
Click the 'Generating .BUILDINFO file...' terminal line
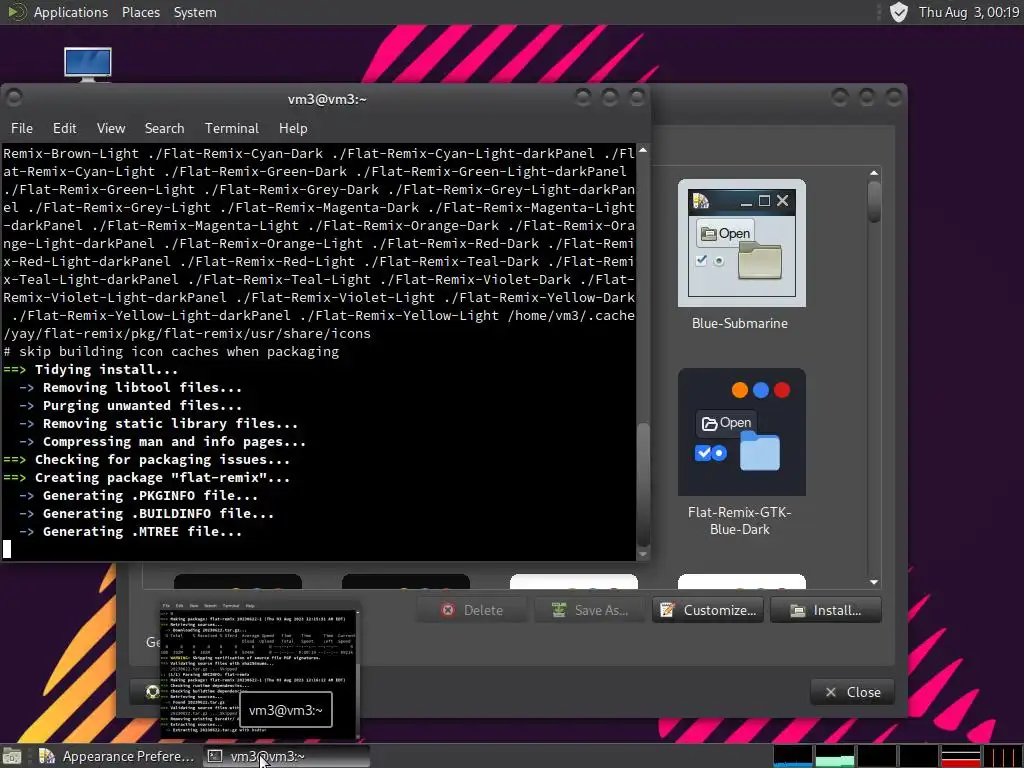pyautogui.click(x=158, y=514)
